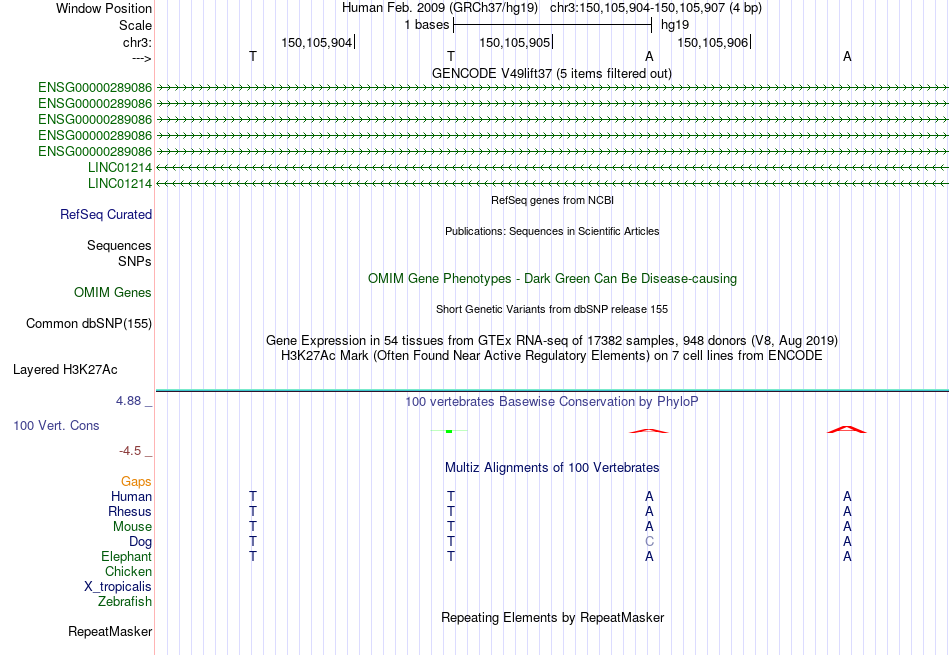Viewport: 950px width, 655px height.
Task: Click the Rhesus alignment species label
Action: (130, 511)
